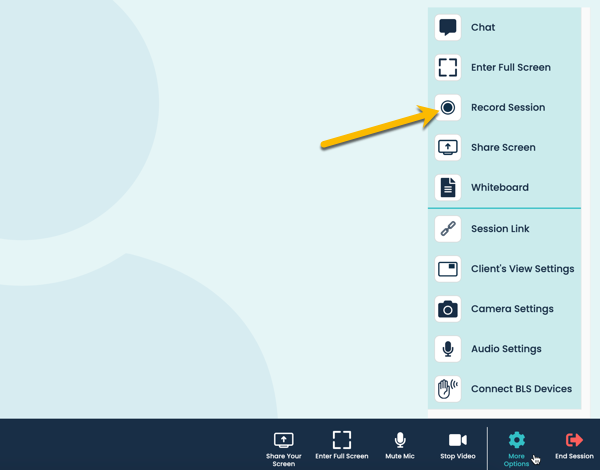Click the Share Screen monitor icon in the menu

(x=448, y=147)
